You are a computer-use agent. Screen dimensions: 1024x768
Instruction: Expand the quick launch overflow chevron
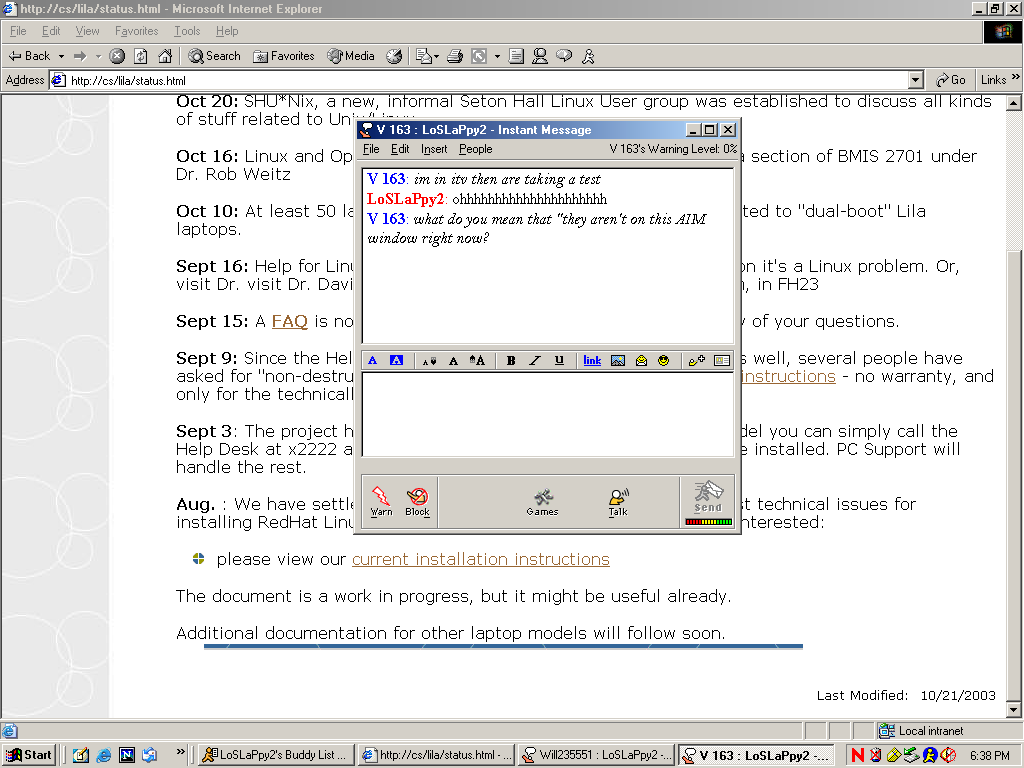pyautogui.click(x=181, y=752)
